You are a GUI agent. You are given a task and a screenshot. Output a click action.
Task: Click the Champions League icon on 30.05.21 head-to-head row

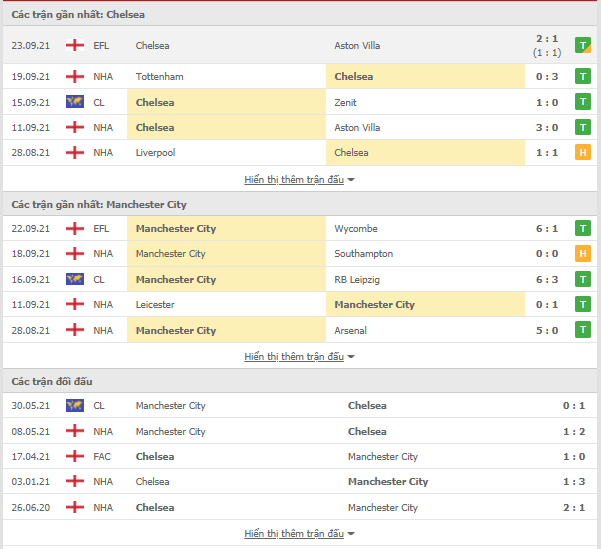click(x=75, y=405)
